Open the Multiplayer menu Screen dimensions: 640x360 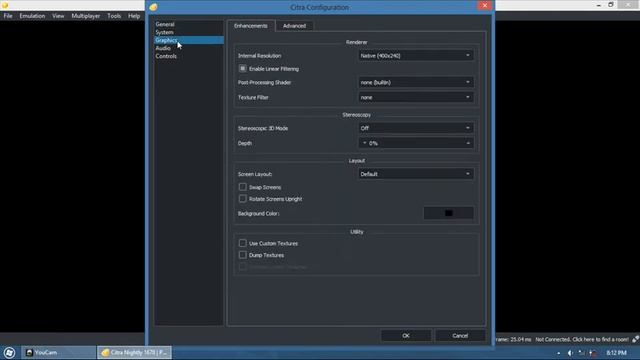click(86, 16)
